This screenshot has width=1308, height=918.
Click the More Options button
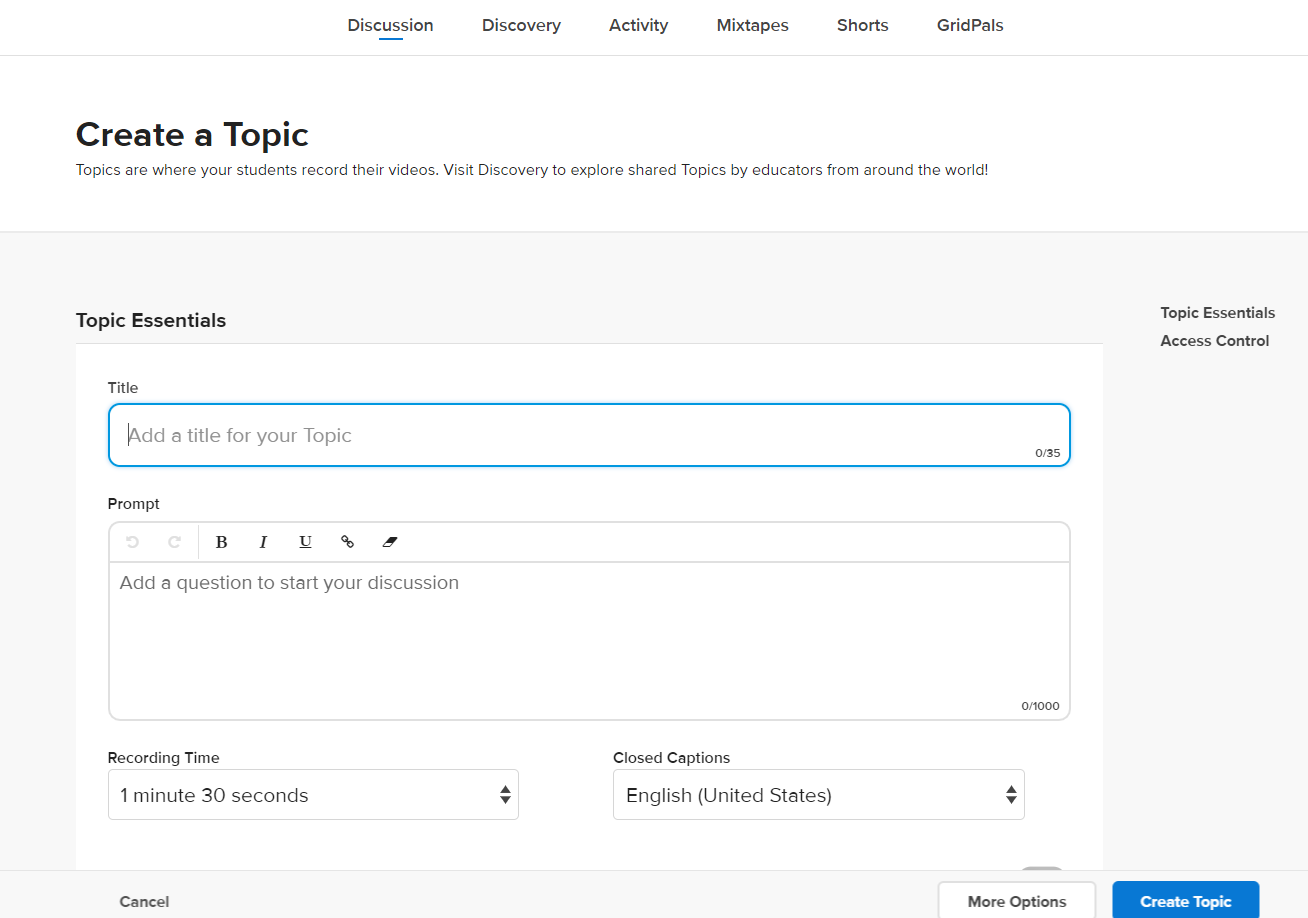[x=1017, y=901]
